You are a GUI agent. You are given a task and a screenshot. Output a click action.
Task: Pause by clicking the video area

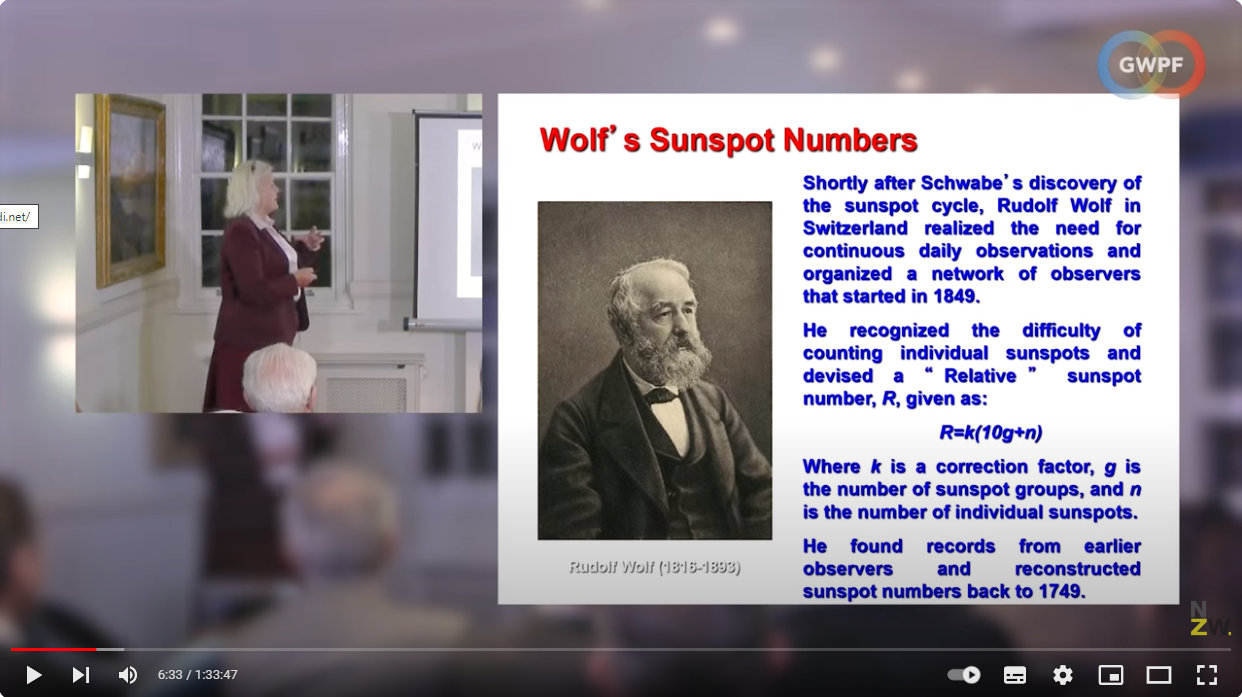pos(621,350)
